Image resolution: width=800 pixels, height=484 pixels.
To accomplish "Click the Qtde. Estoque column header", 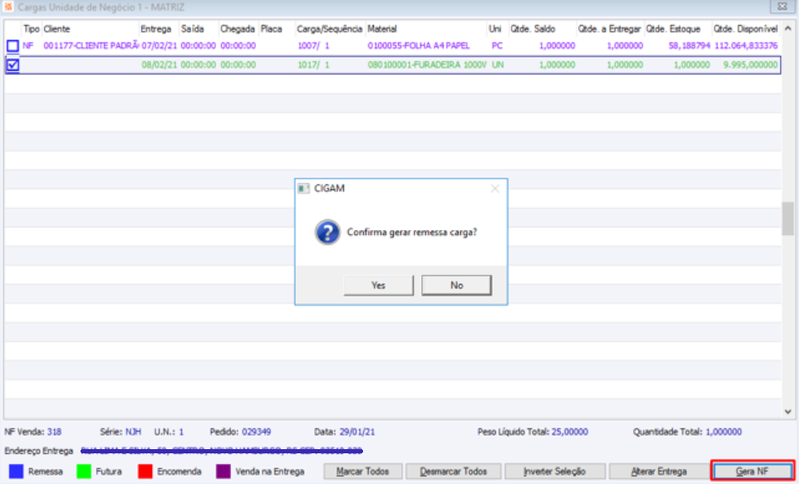I will [x=672, y=29].
